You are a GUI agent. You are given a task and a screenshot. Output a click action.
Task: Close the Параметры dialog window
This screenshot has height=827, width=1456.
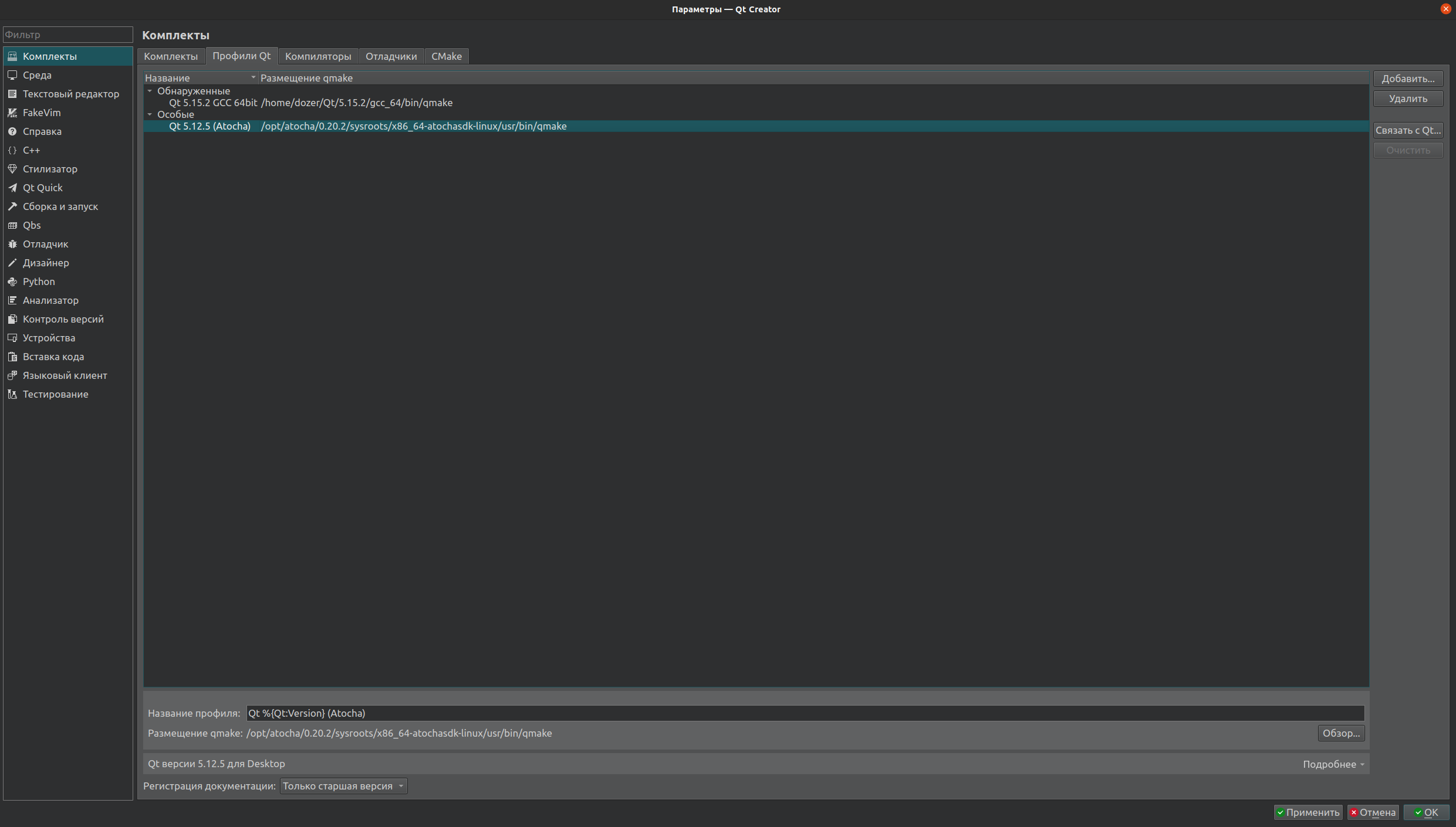(1445, 9)
